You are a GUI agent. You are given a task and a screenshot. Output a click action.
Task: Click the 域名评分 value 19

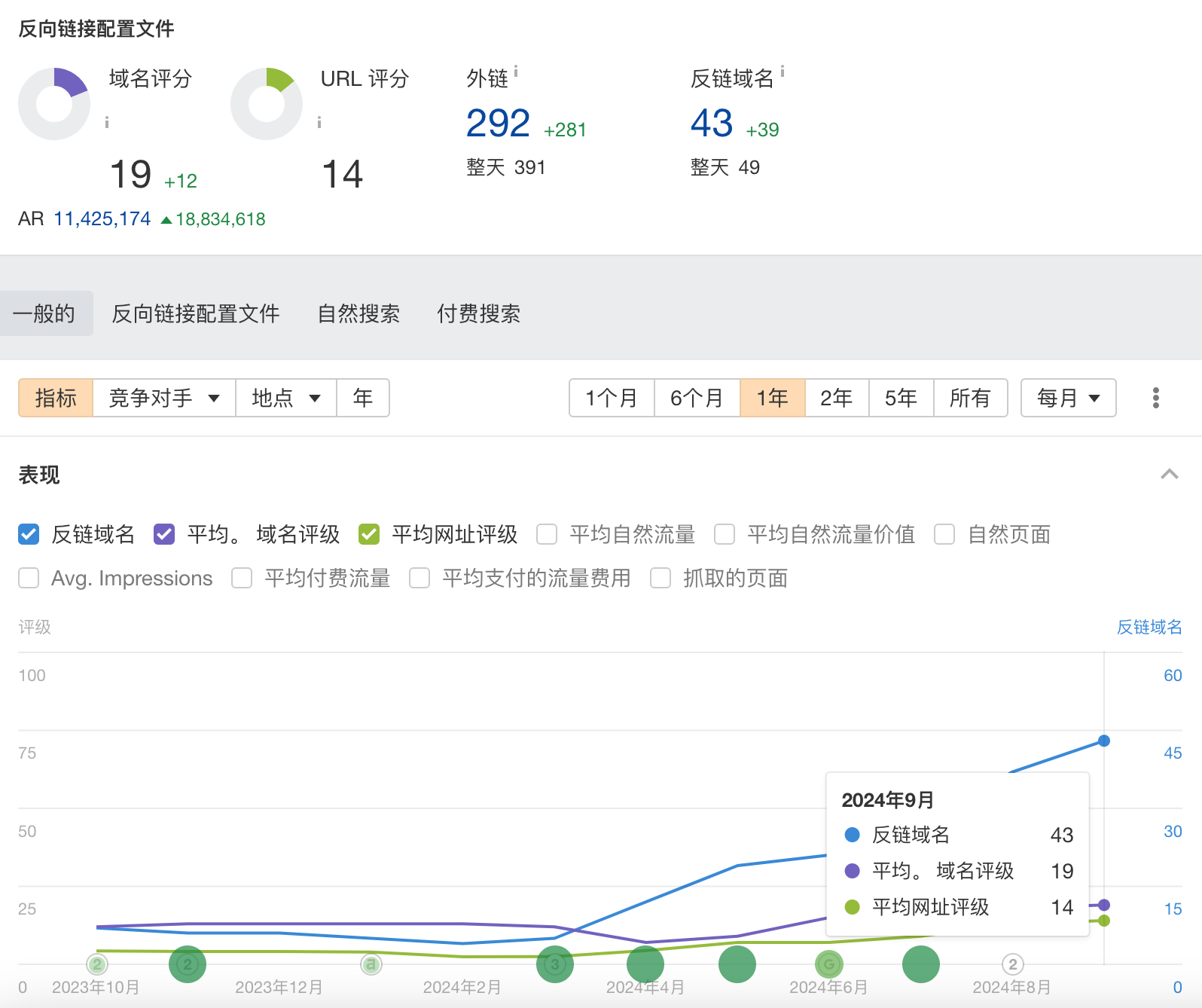tap(131, 175)
